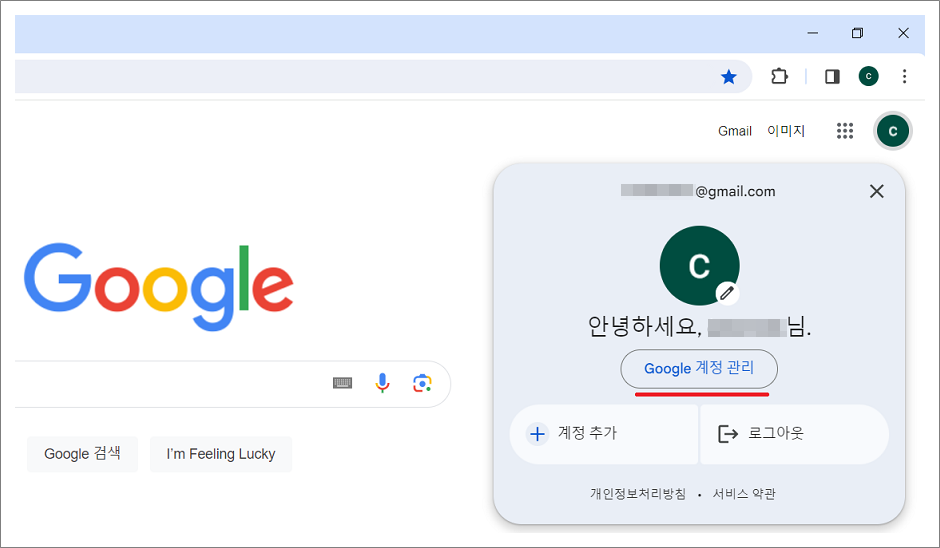
Task: Open the Google apps grid icon
Action: tap(845, 131)
